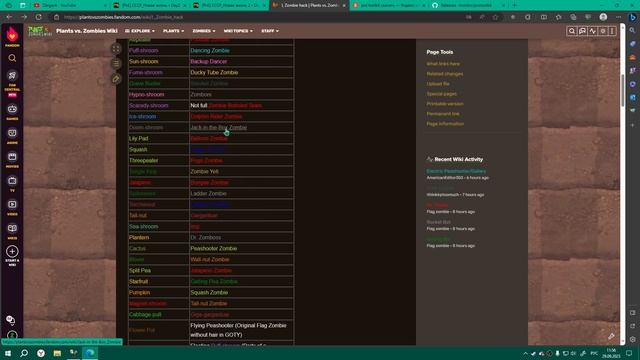Image resolution: width=640 pixels, height=360 pixels.
Task: Click the Dr. Zomboss cell
Action: click(x=241, y=238)
